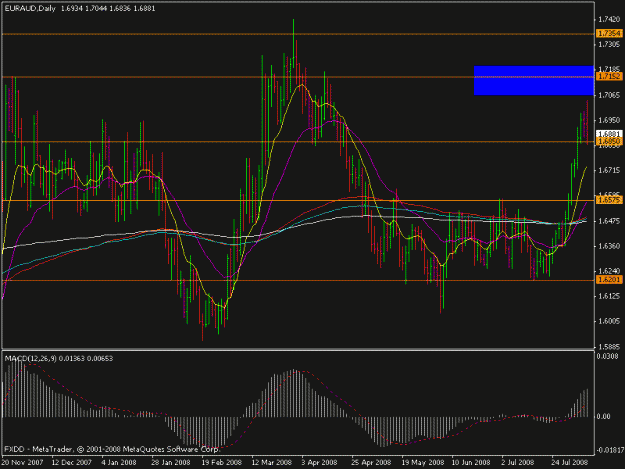Viewport: 625px width, 469px height.
Task: Click the orange 1.6575 price tag
Action: (x=609, y=200)
